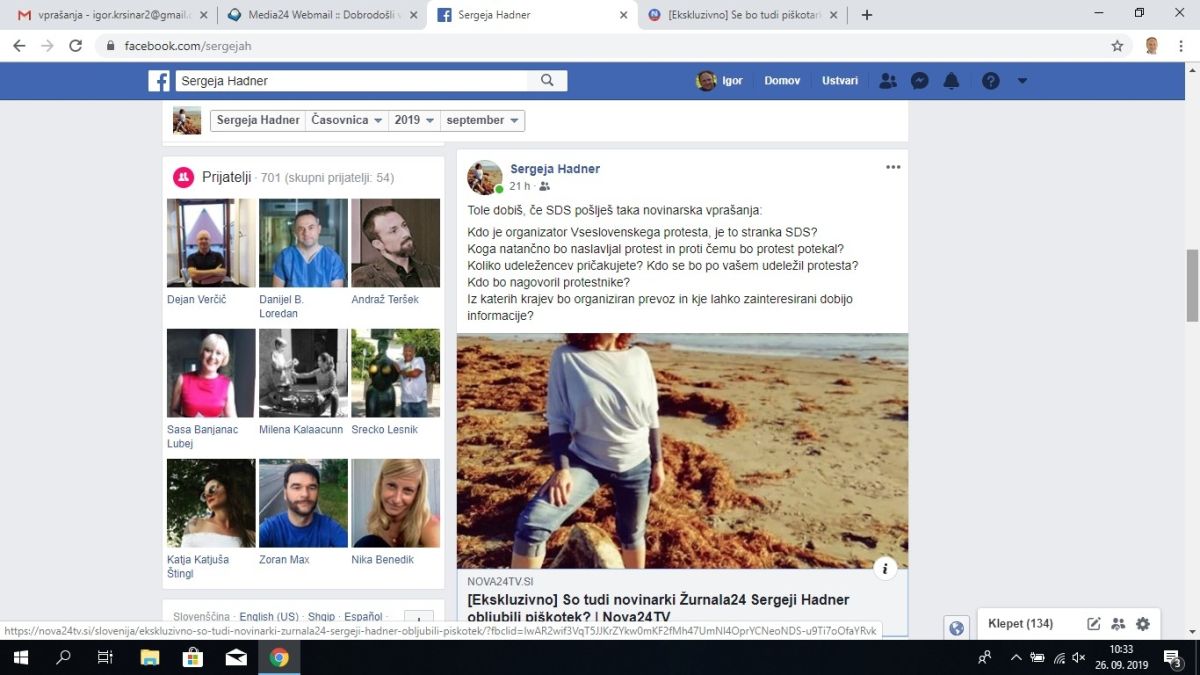The image size is (1200, 675).
Task: Open the Help question mark icon
Action: [990, 81]
